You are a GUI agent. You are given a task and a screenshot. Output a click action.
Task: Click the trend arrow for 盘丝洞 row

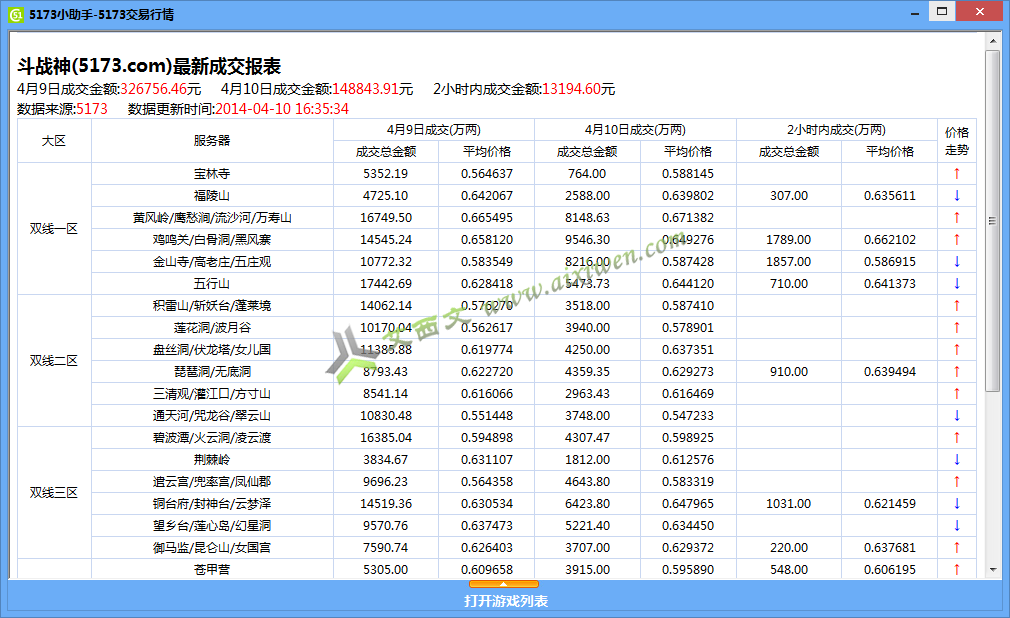(957, 349)
